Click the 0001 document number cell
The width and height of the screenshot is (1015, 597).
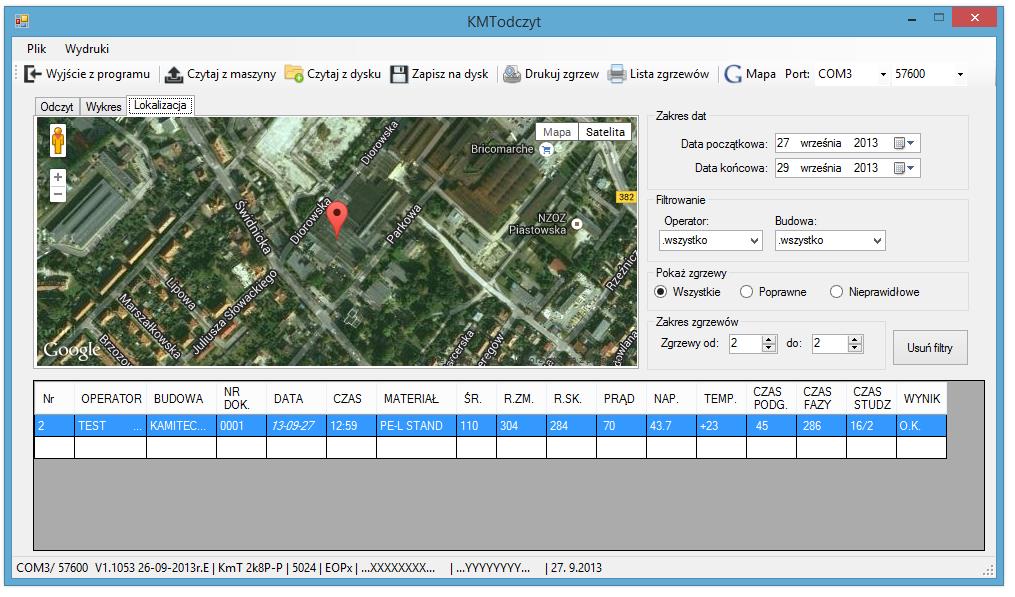click(241, 426)
